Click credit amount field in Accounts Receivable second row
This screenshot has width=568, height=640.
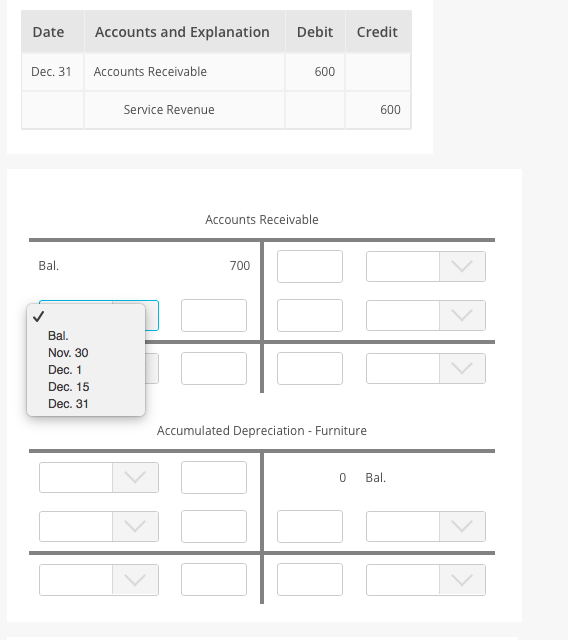[x=310, y=316]
